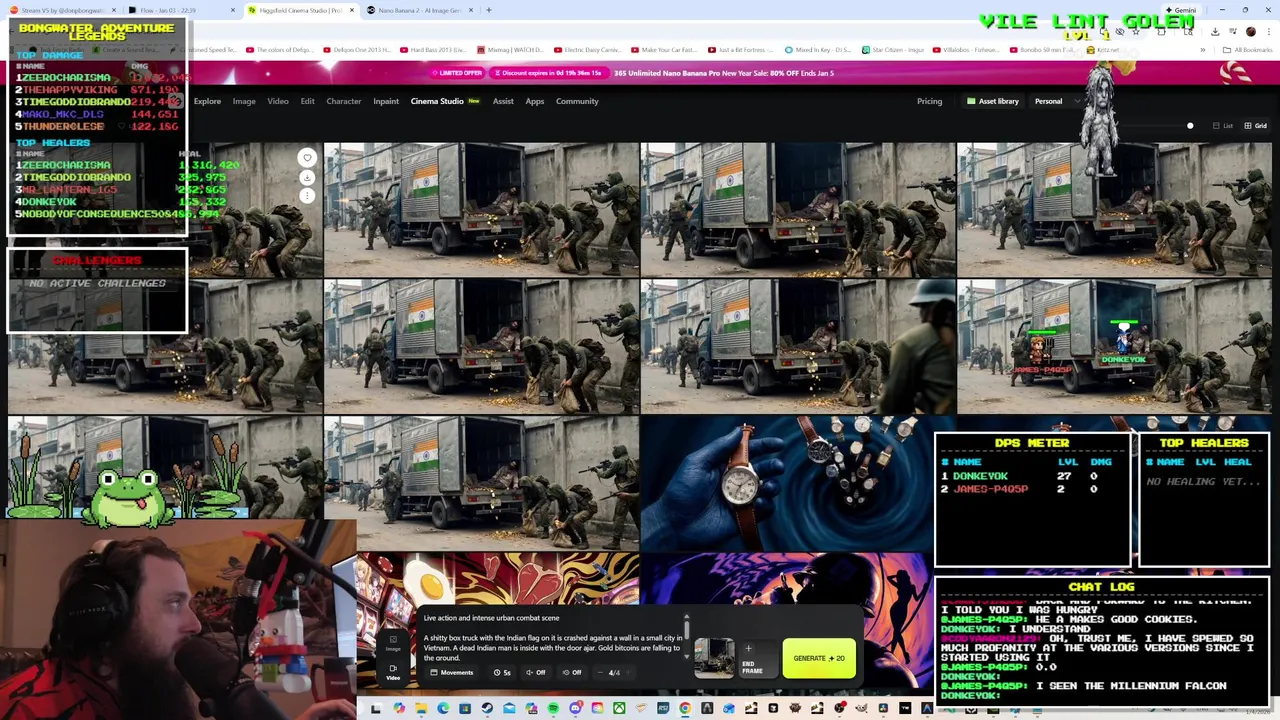Image resolution: width=1280 pixels, height=720 pixels.
Task: Open the Pricing link
Action: (x=929, y=101)
